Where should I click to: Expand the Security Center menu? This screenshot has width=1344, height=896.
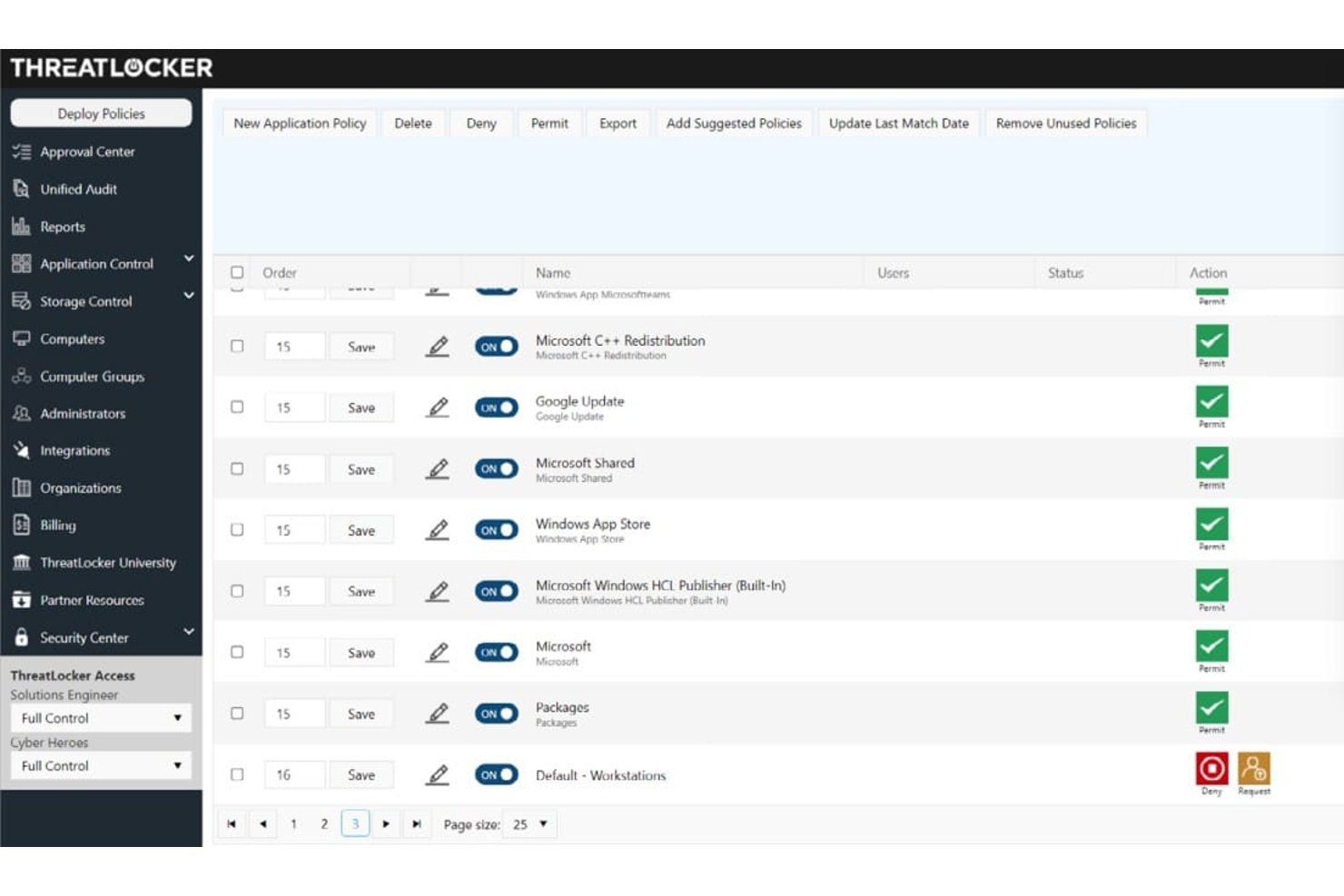click(x=189, y=632)
